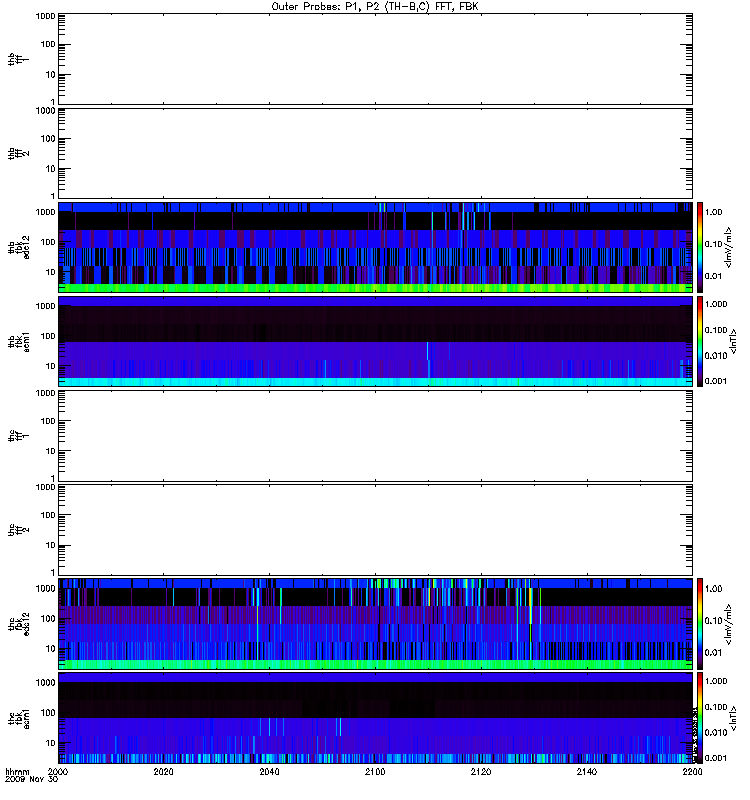750x800 pixels.
Task: Click the "hhmm" axis caption
Action: pos(17,772)
